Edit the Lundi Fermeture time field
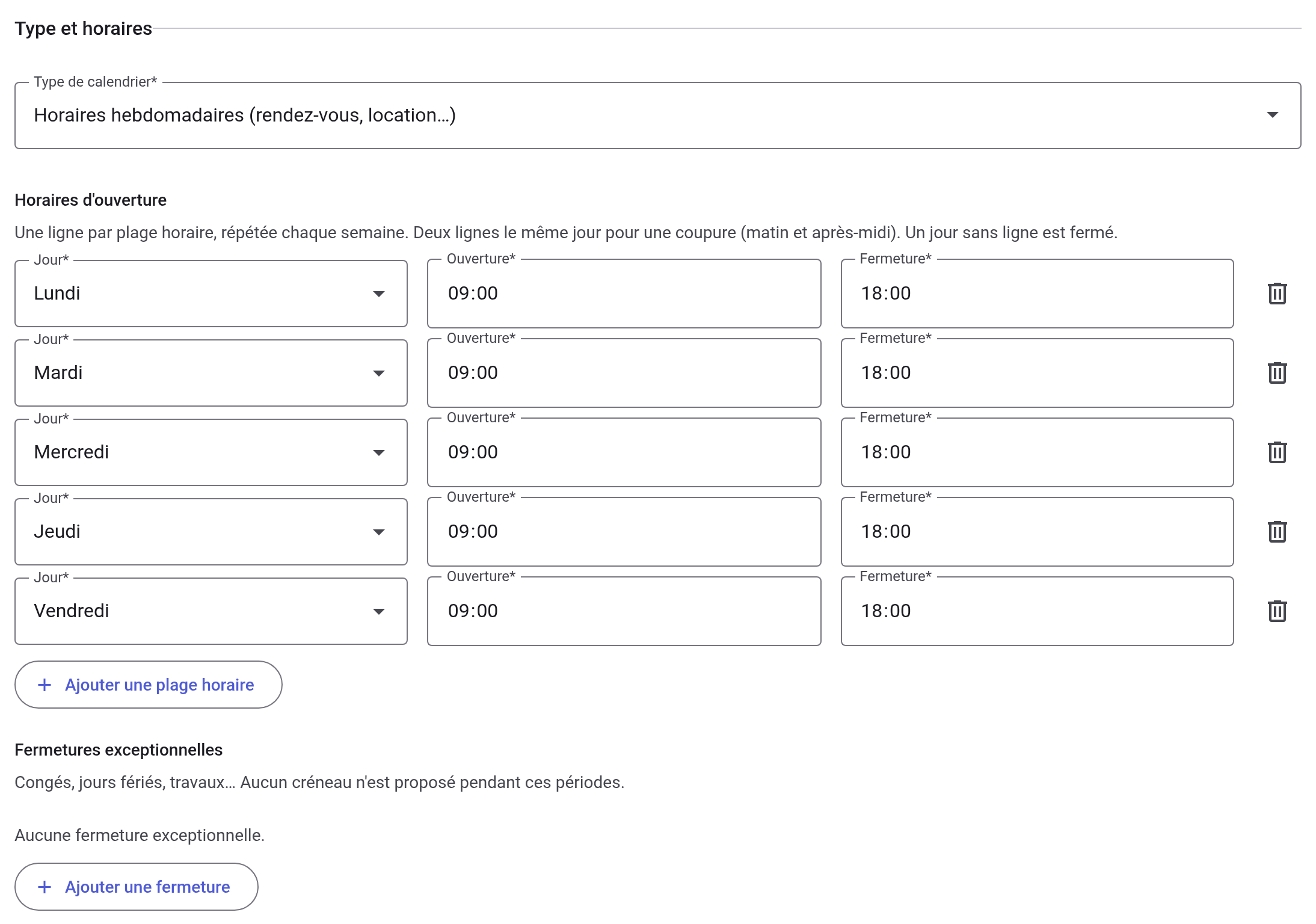Viewport: 1316px width, 924px height. click(1037, 294)
